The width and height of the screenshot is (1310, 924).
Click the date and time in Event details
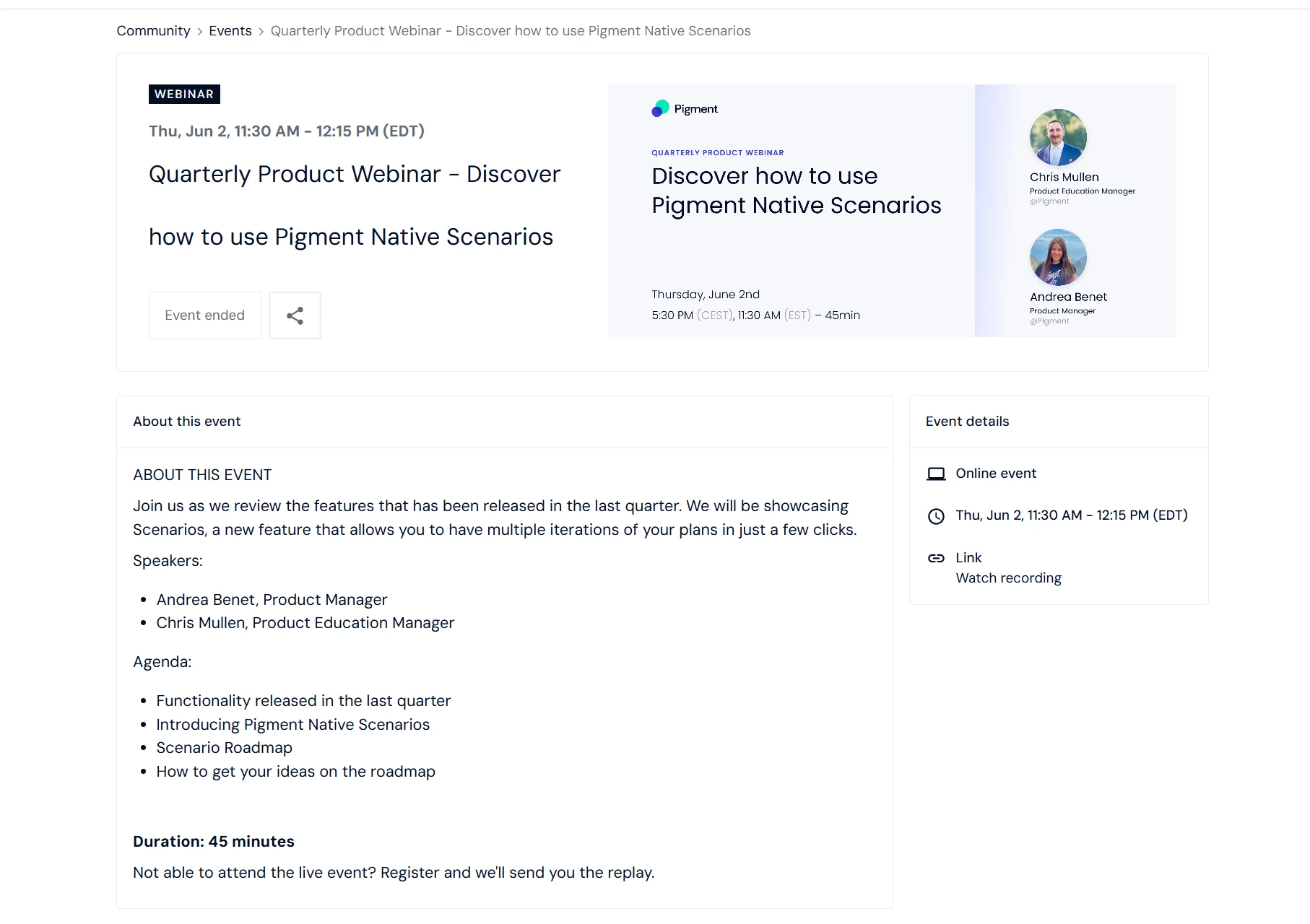click(1072, 515)
